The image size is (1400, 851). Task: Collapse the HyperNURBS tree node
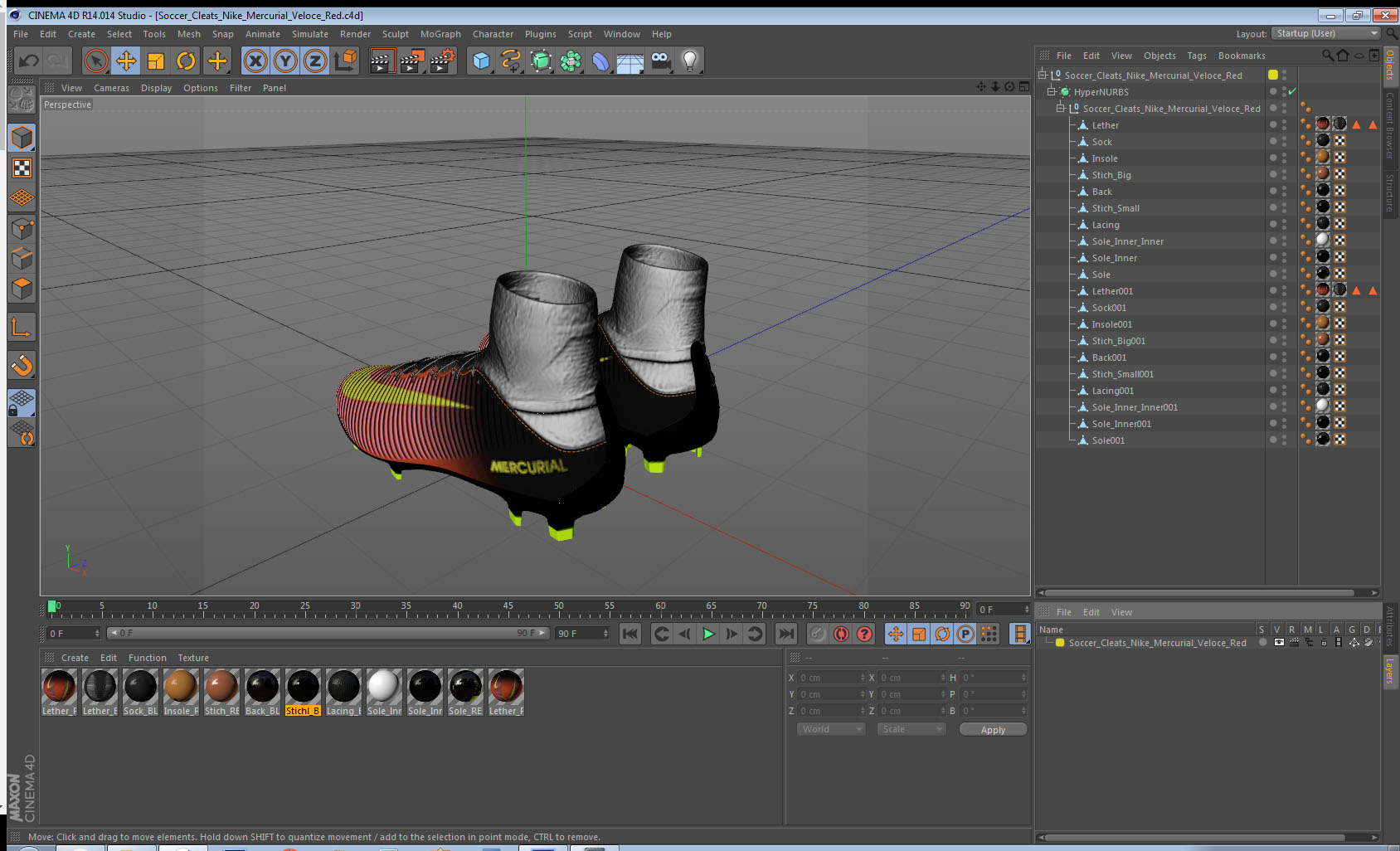pos(1052,92)
